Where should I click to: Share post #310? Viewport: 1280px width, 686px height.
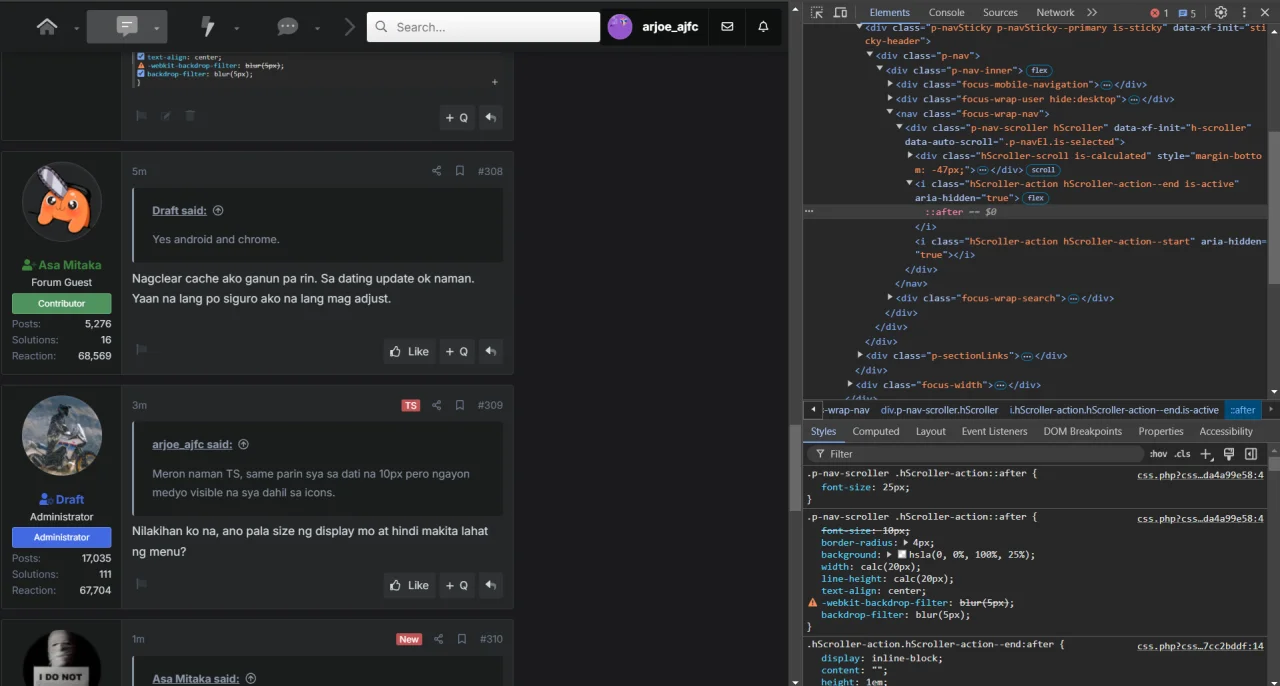[x=438, y=639]
